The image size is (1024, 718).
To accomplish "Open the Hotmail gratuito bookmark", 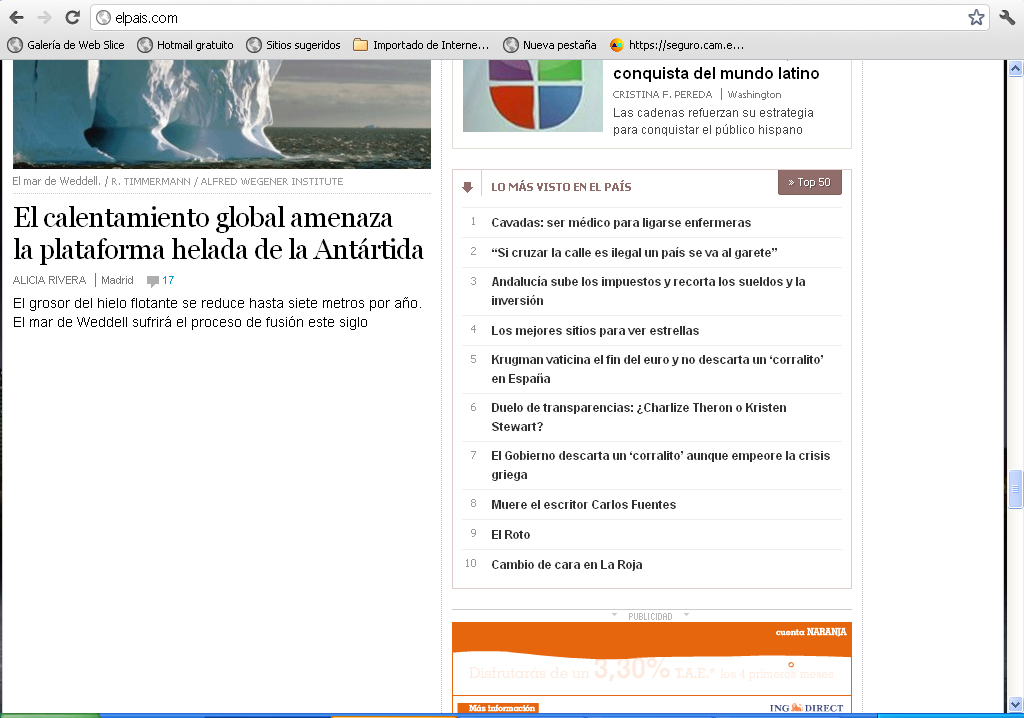I will pos(186,45).
